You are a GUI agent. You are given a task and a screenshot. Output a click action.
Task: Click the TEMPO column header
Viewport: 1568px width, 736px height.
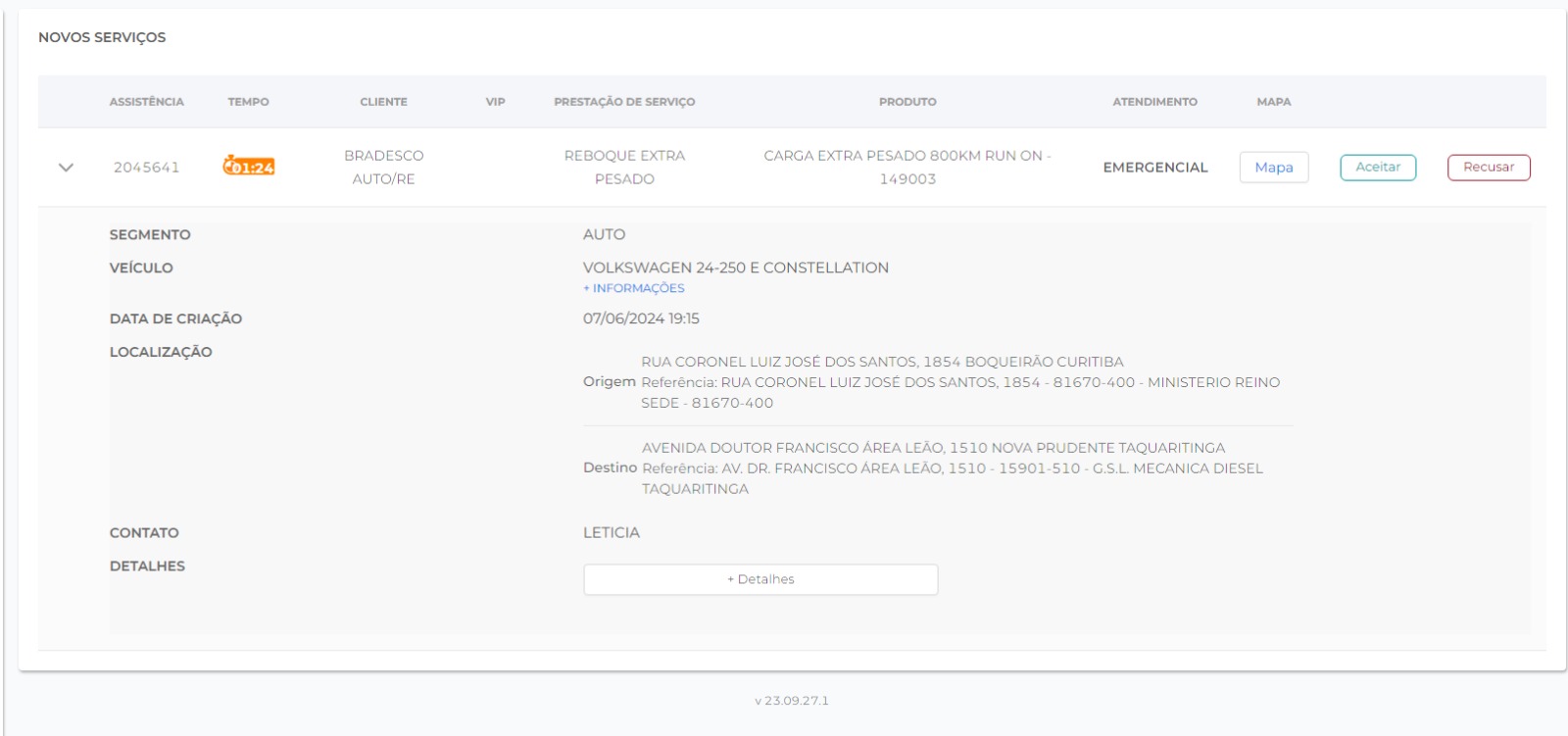point(248,102)
